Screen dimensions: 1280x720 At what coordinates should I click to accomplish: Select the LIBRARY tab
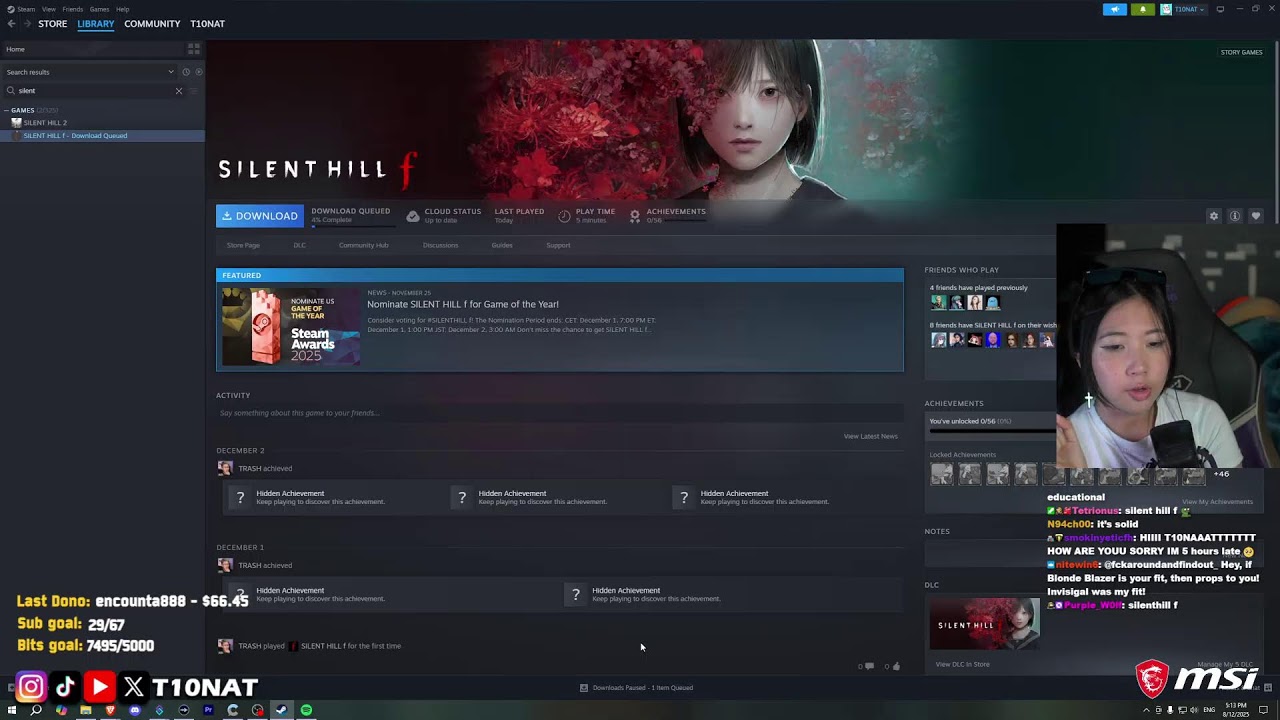(x=96, y=24)
